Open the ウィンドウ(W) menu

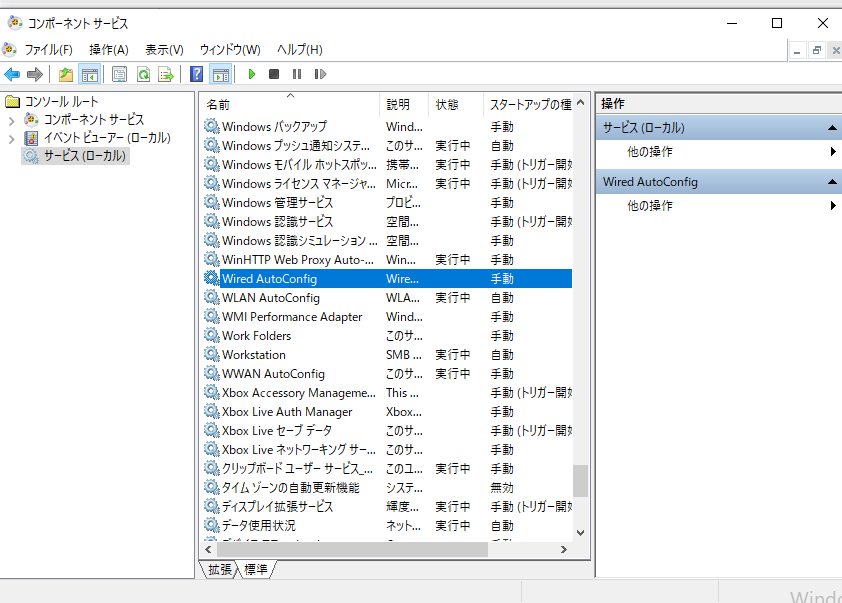pyautogui.click(x=230, y=50)
